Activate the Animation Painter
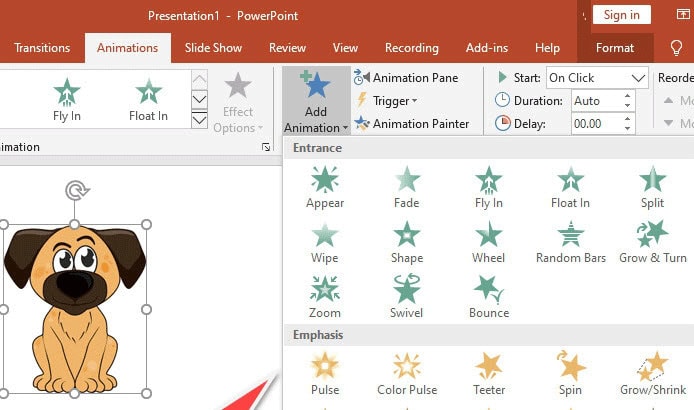694x410 pixels. tap(412, 124)
